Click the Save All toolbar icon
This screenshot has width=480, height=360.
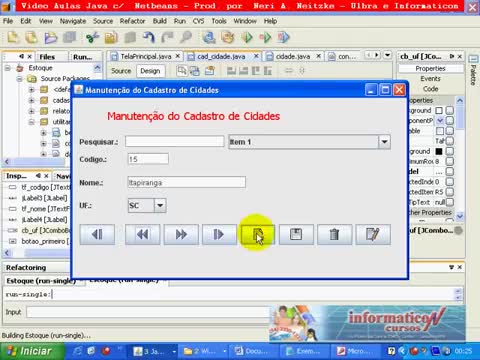[x=69, y=37]
